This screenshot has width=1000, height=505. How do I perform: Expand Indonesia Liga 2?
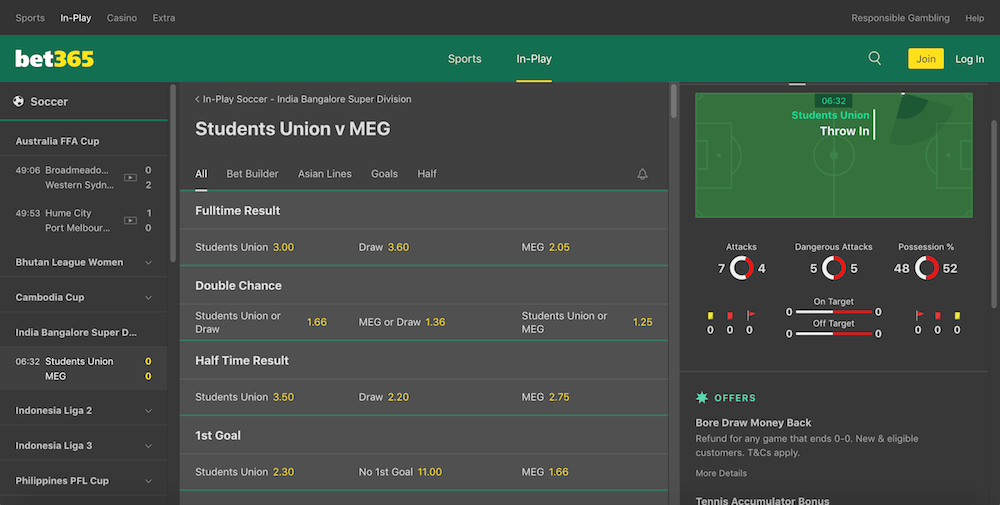(84, 410)
